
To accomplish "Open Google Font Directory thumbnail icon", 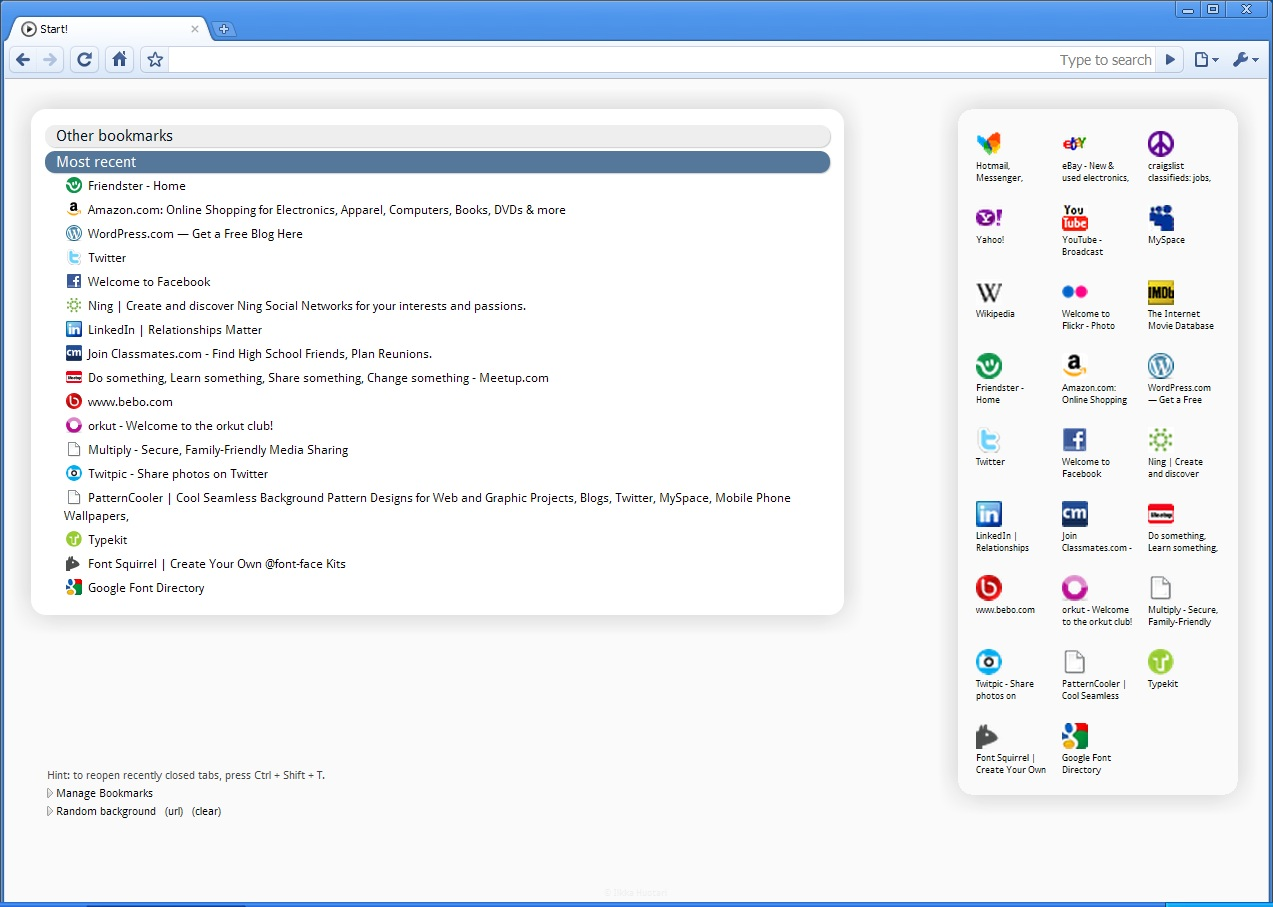I will tap(1075, 735).
